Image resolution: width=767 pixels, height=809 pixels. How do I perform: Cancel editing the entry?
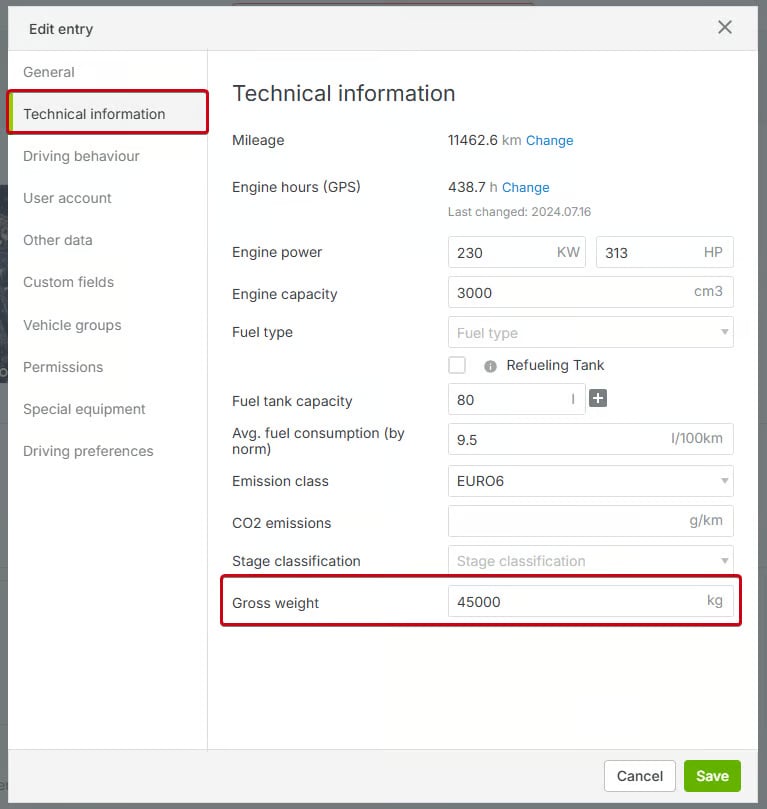(x=639, y=776)
